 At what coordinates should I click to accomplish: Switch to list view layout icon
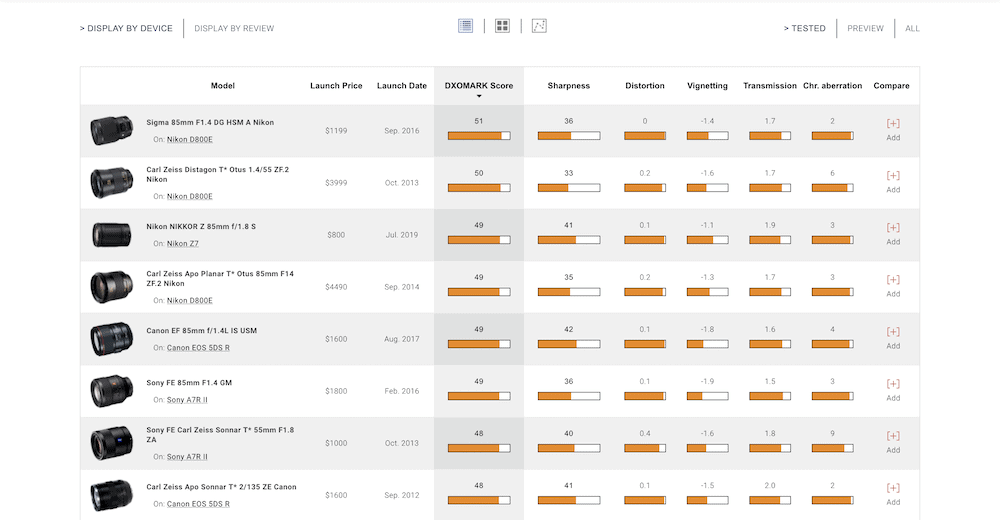[x=465, y=26]
